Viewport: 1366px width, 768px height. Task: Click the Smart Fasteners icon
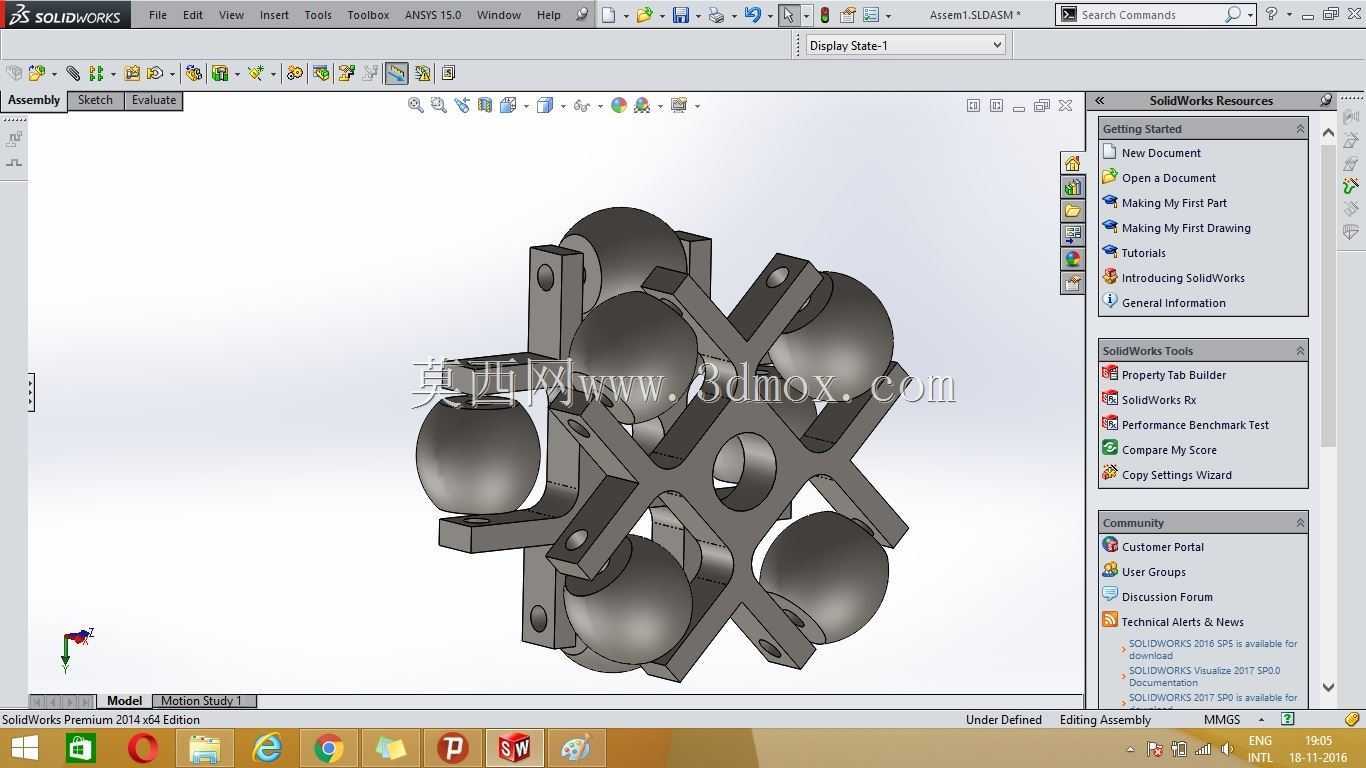(x=132, y=73)
